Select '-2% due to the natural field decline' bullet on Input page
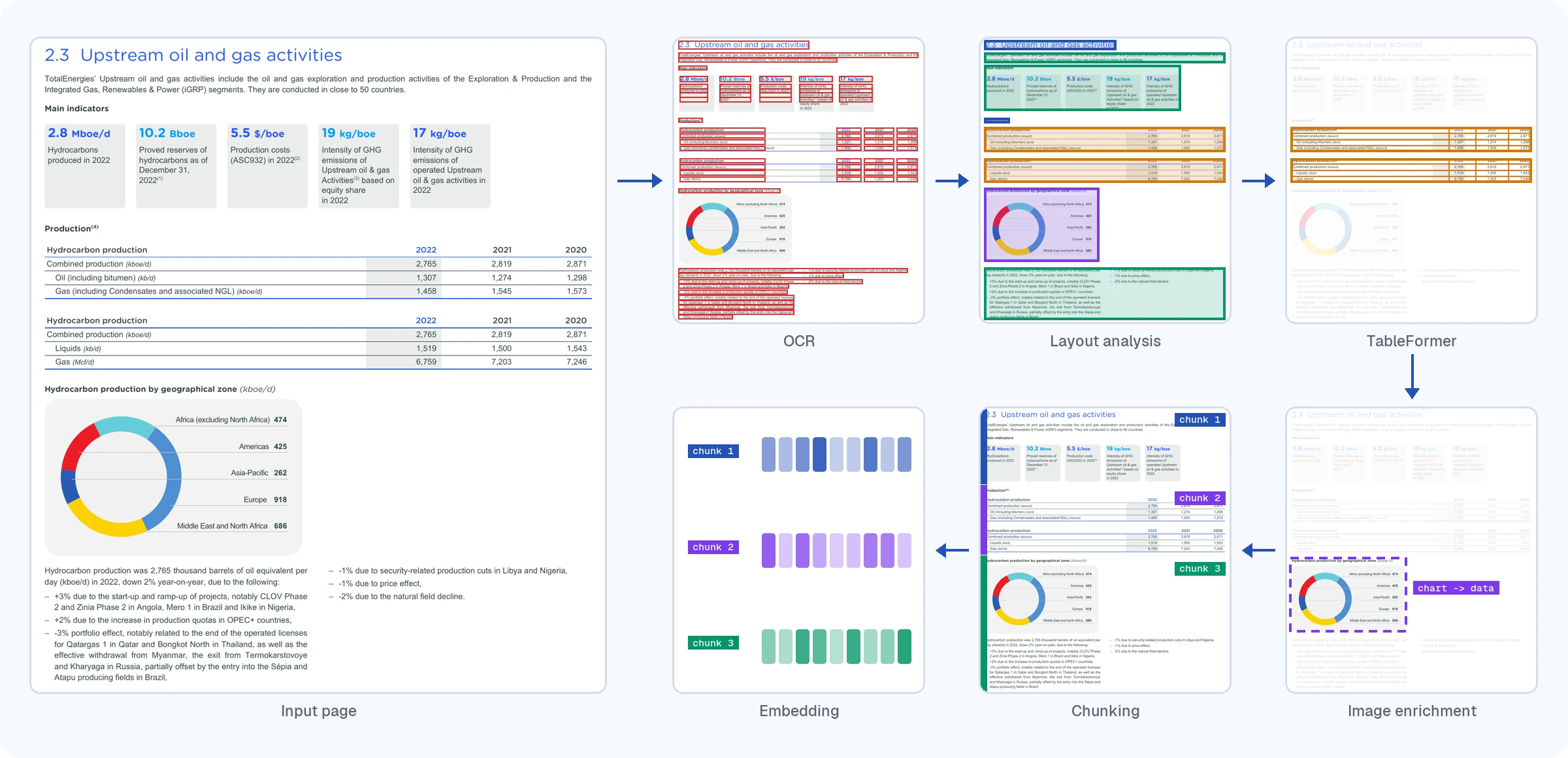The width and height of the screenshot is (1568, 758). pos(397,597)
